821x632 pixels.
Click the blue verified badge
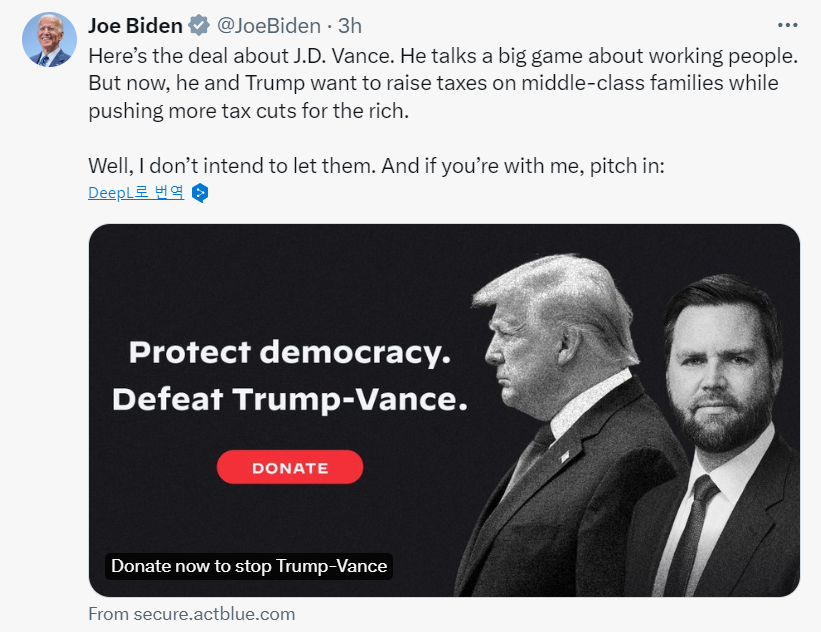point(197,25)
